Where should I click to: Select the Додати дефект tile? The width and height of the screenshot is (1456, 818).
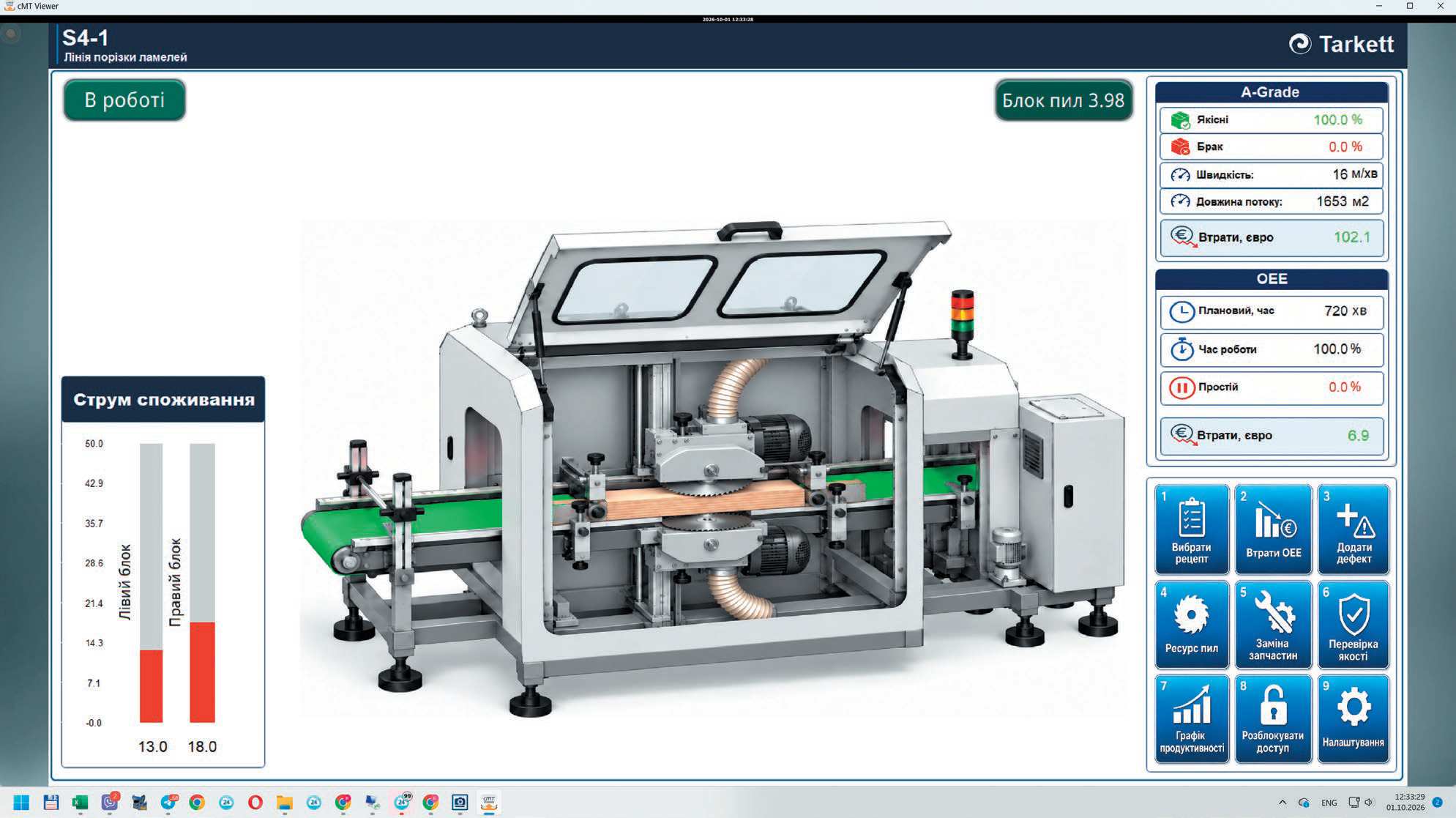[x=1354, y=529]
